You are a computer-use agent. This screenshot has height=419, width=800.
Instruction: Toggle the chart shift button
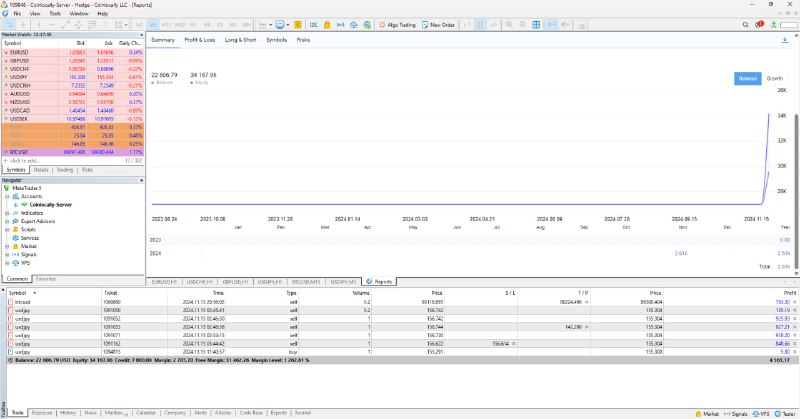[x=565, y=24]
